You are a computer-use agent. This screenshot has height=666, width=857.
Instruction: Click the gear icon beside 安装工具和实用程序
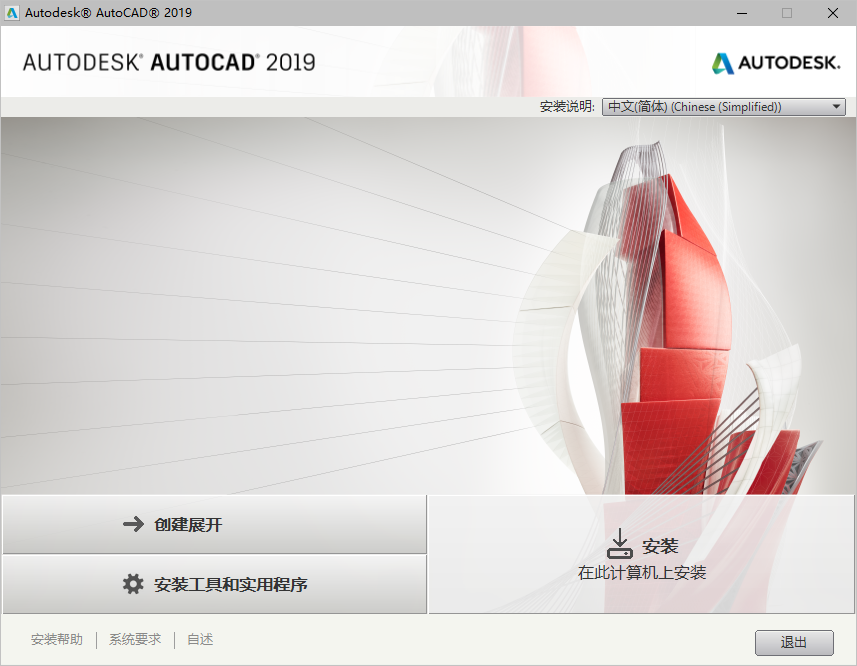tap(131, 584)
